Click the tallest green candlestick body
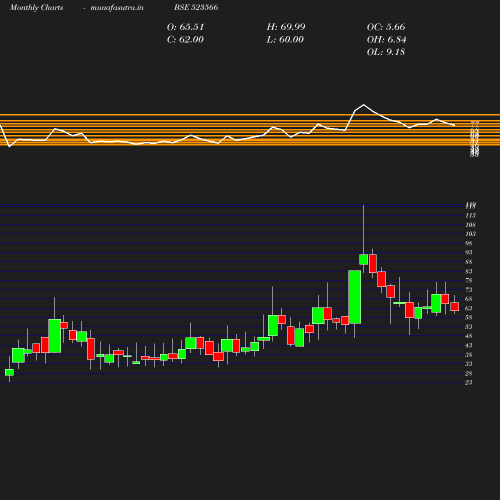 [x=355, y=297]
